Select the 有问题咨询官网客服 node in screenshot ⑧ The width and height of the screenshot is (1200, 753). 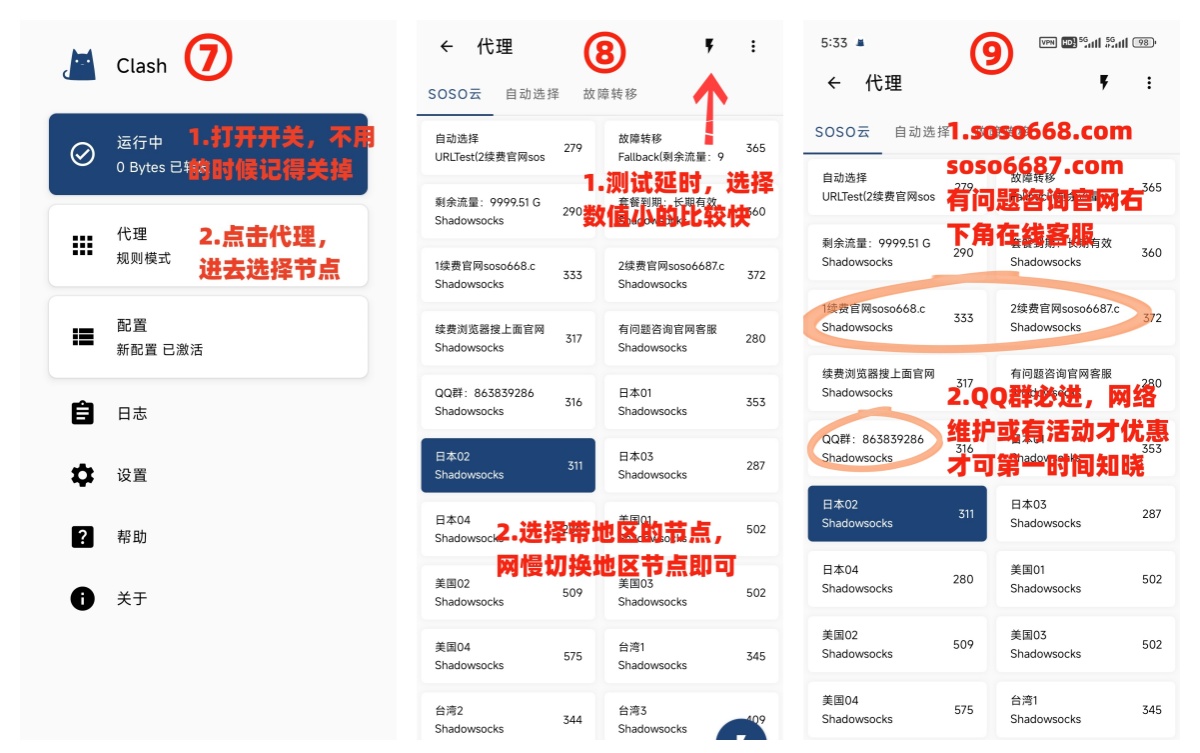tap(691, 338)
